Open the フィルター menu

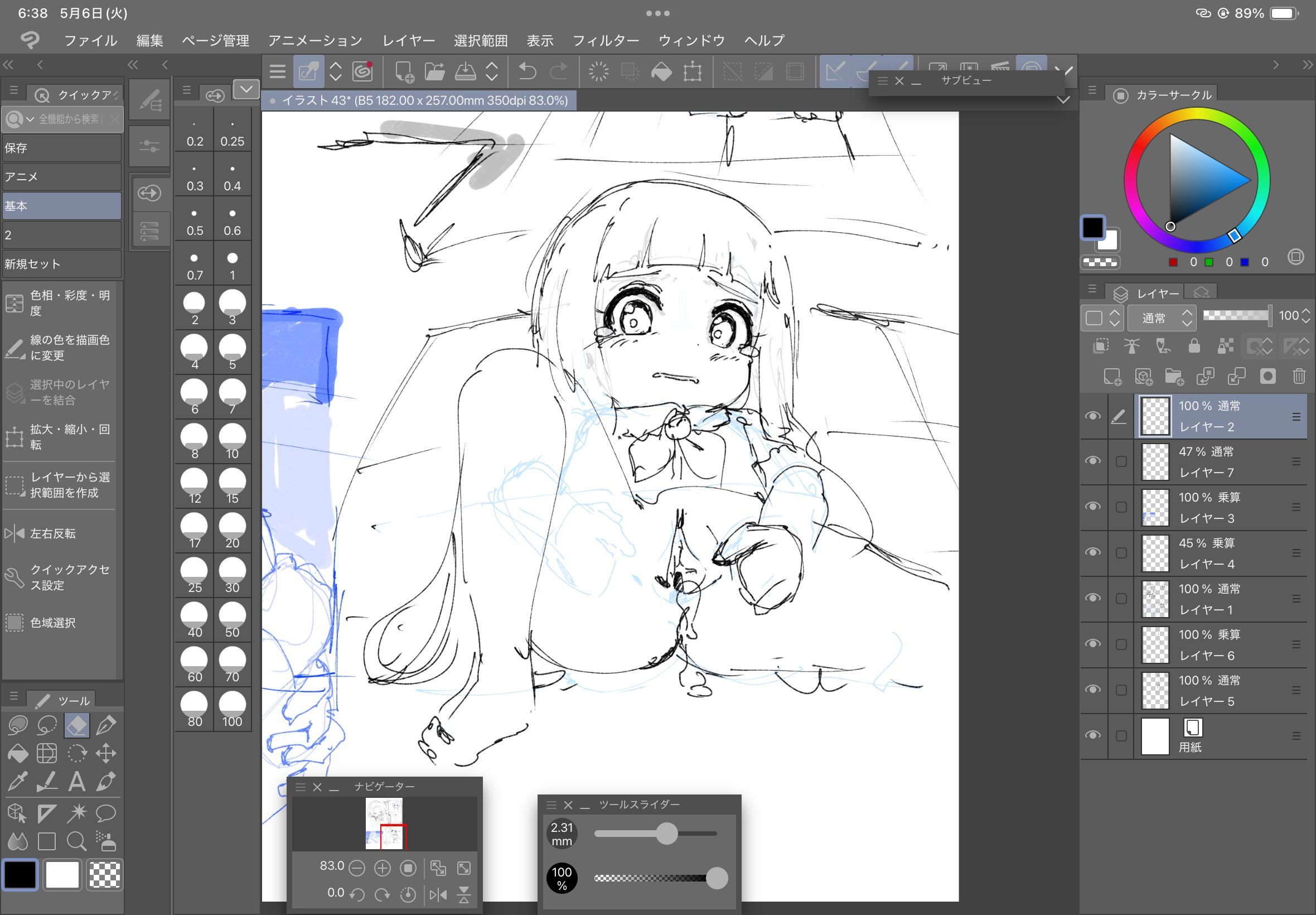(606, 41)
